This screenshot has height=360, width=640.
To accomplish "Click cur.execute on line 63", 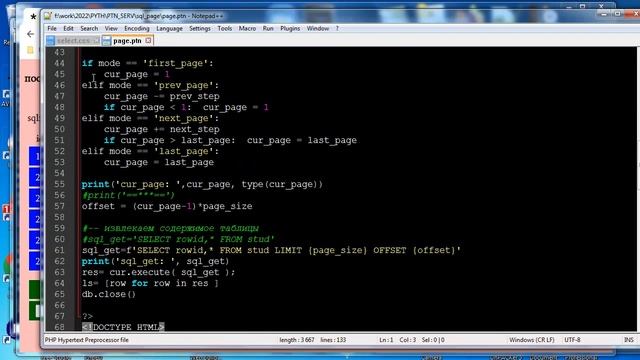I will click(140, 272).
